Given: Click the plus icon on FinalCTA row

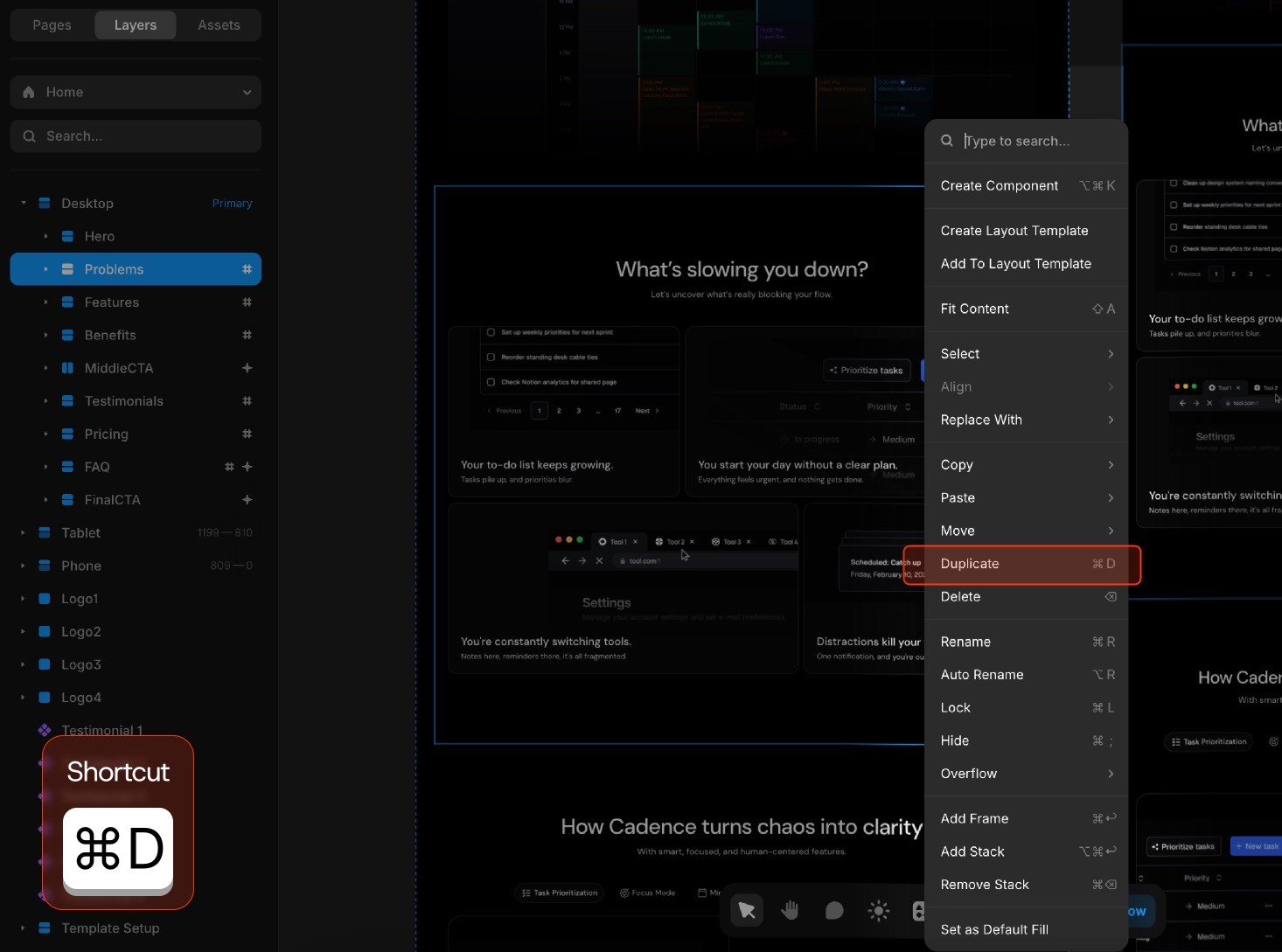Looking at the screenshot, I should (247, 500).
